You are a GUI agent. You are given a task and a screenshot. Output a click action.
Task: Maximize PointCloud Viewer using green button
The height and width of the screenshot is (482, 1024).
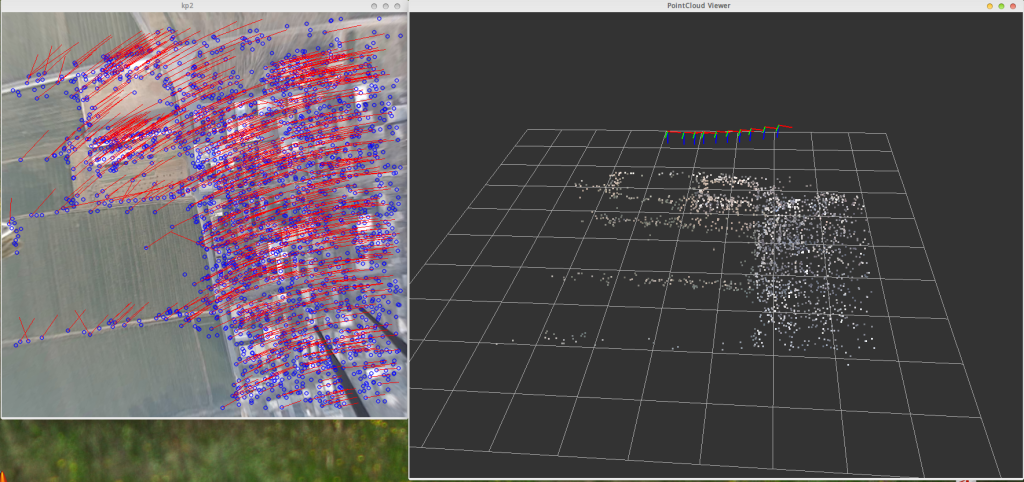point(1002,6)
